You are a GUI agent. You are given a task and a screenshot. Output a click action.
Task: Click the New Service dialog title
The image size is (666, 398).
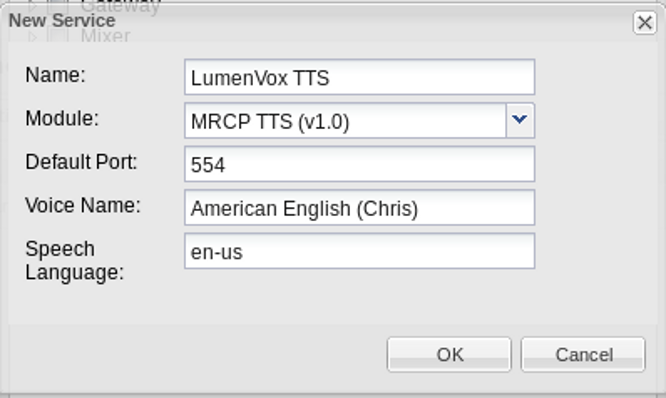[62, 20]
